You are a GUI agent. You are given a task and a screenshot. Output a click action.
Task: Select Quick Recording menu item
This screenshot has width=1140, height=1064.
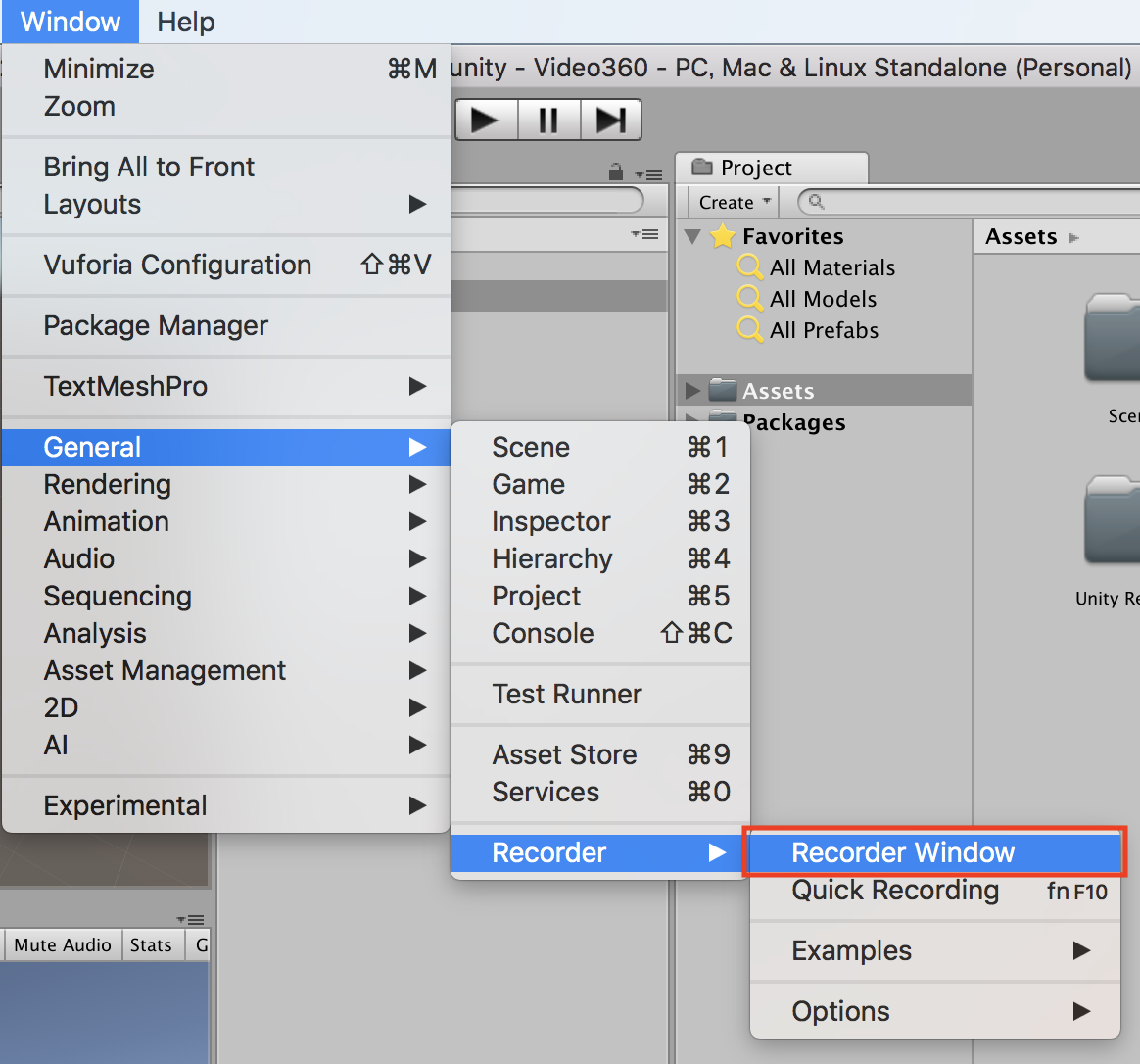[895, 891]
